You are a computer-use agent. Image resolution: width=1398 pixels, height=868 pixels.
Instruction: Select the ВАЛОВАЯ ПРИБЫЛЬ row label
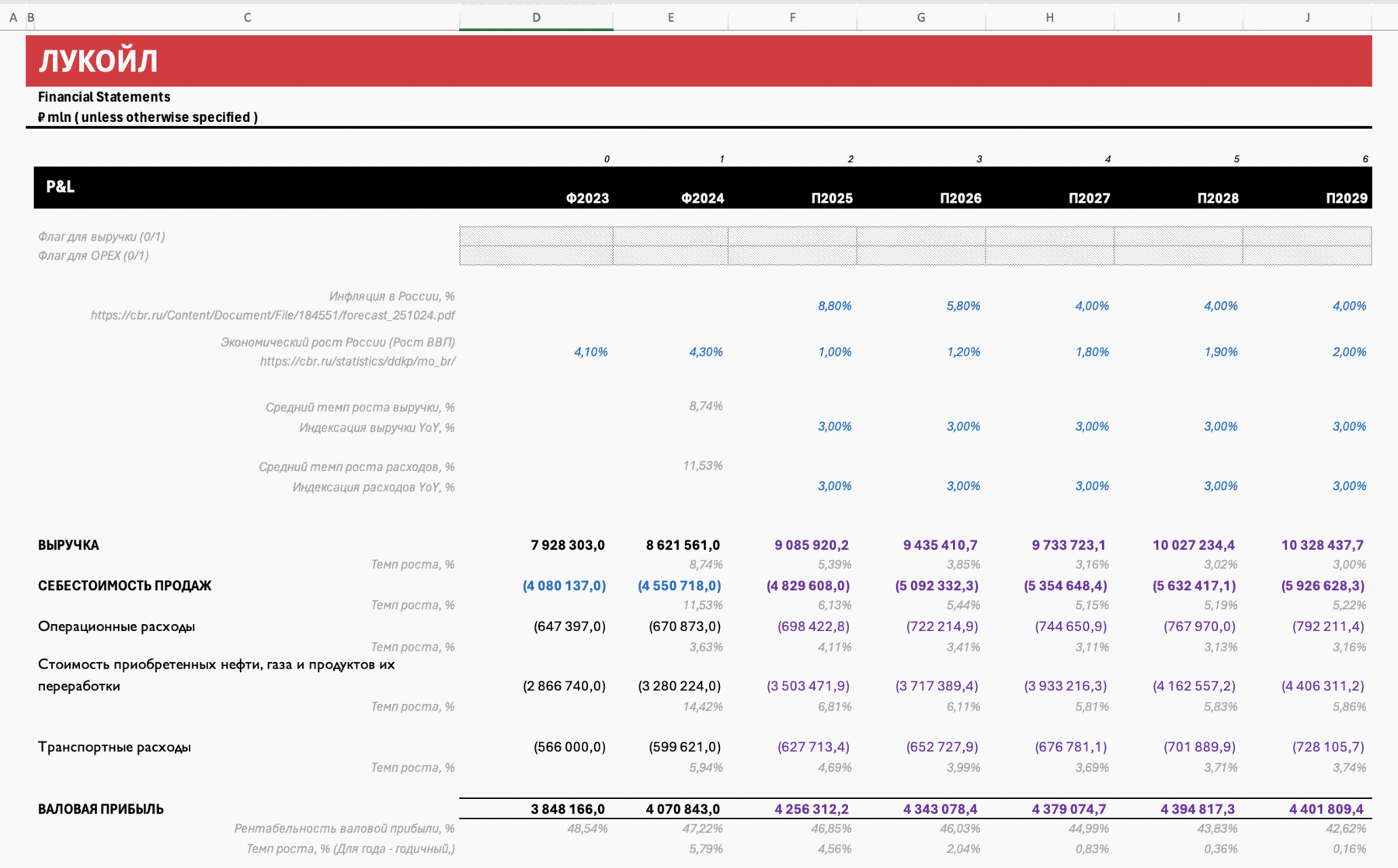(x=101, y=809)
